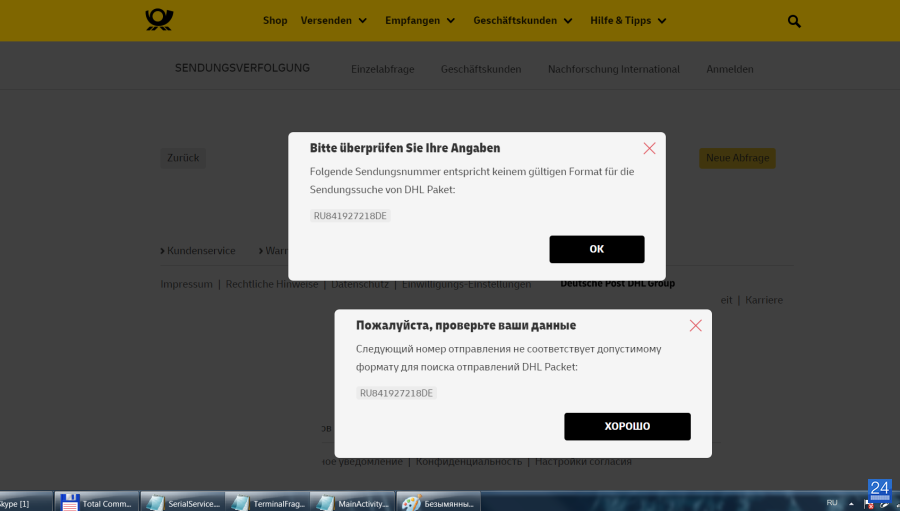Open the search magnifier icon

794,21
